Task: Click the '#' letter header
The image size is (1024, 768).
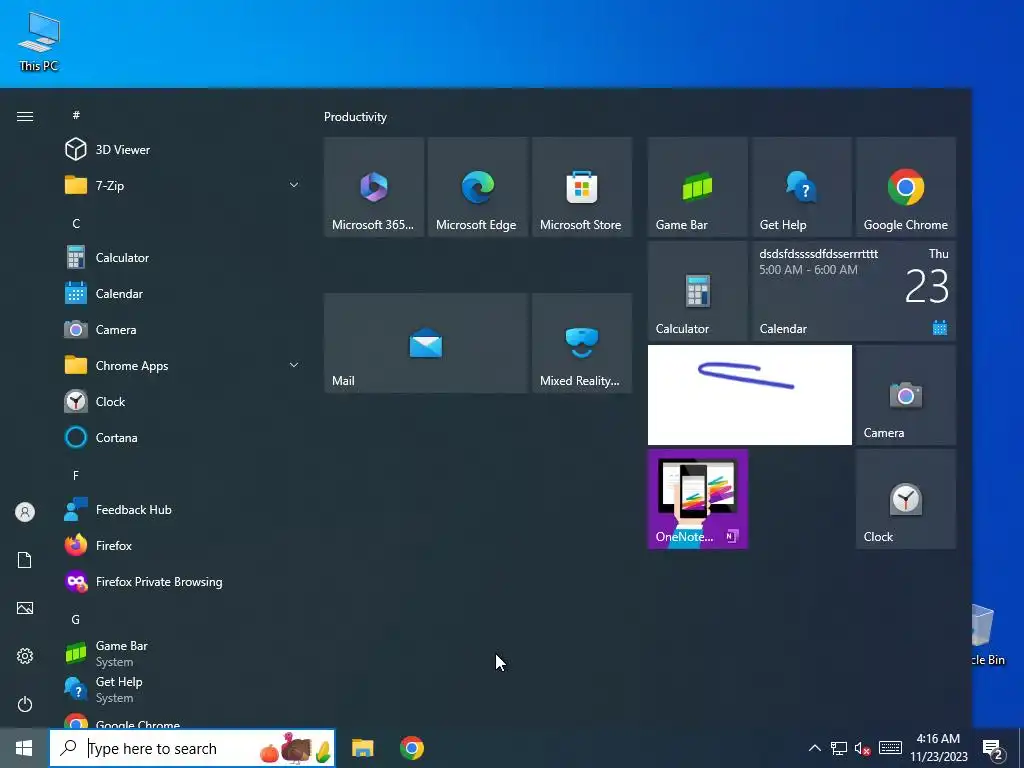Action: coord(76,115)
